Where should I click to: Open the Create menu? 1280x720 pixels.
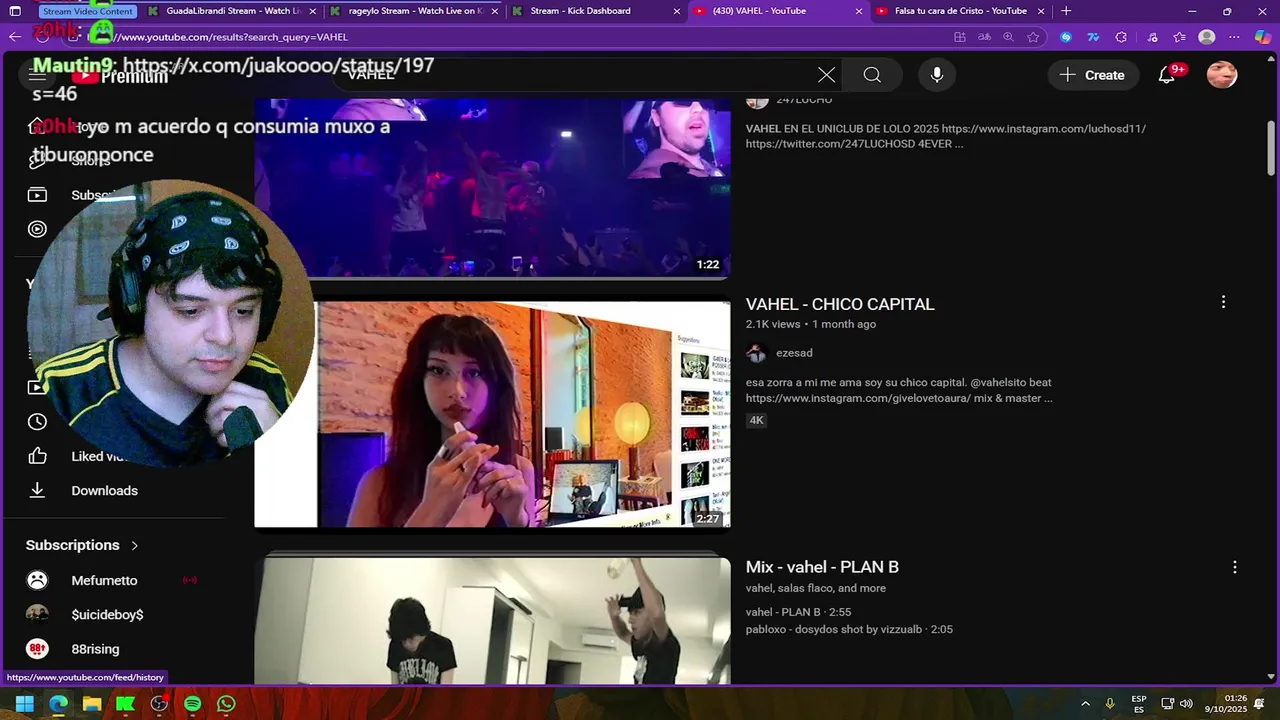coord(1092,75)
